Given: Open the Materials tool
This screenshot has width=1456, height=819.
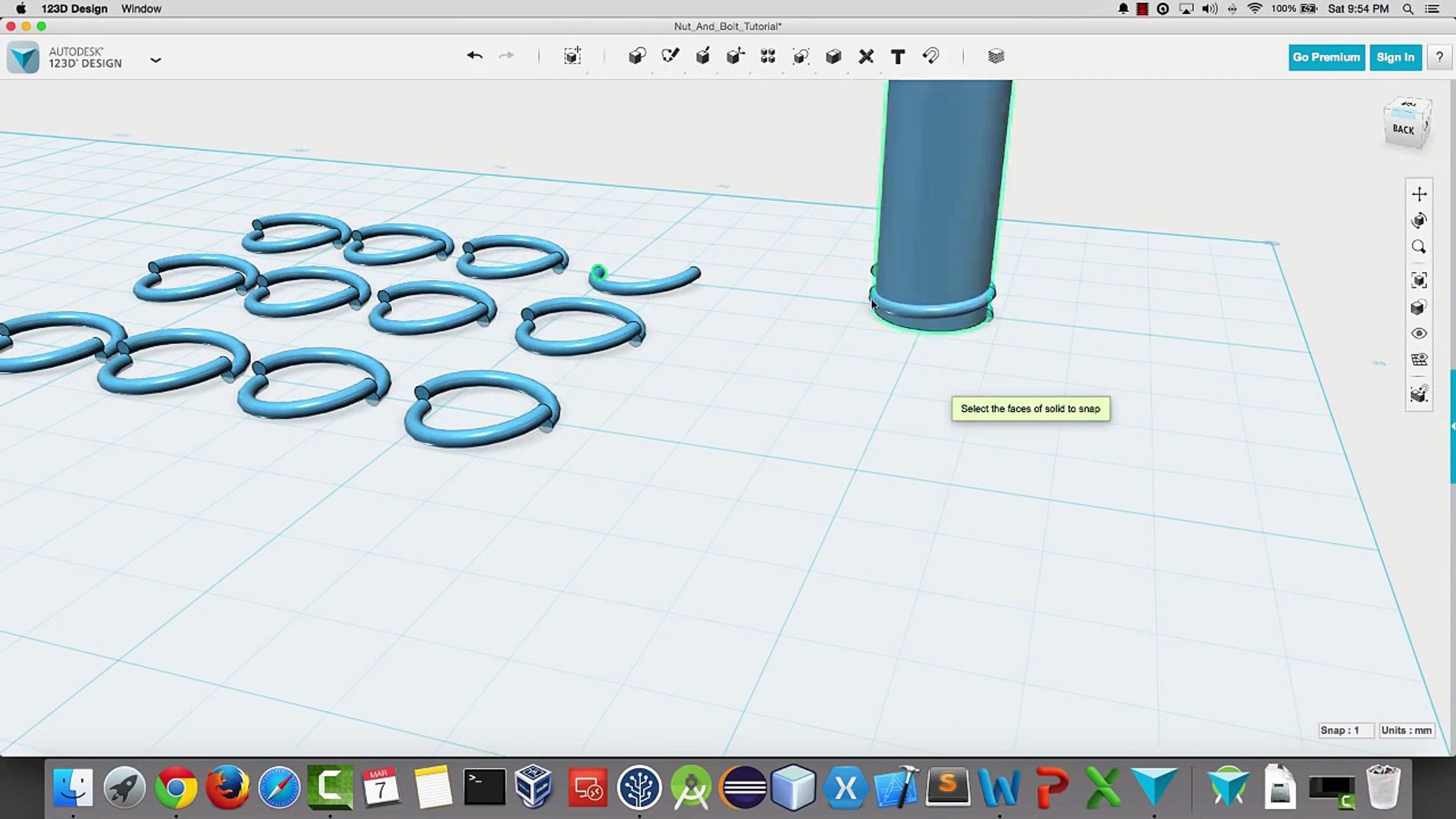Looking at the screenshot, I should coord(996,56).
